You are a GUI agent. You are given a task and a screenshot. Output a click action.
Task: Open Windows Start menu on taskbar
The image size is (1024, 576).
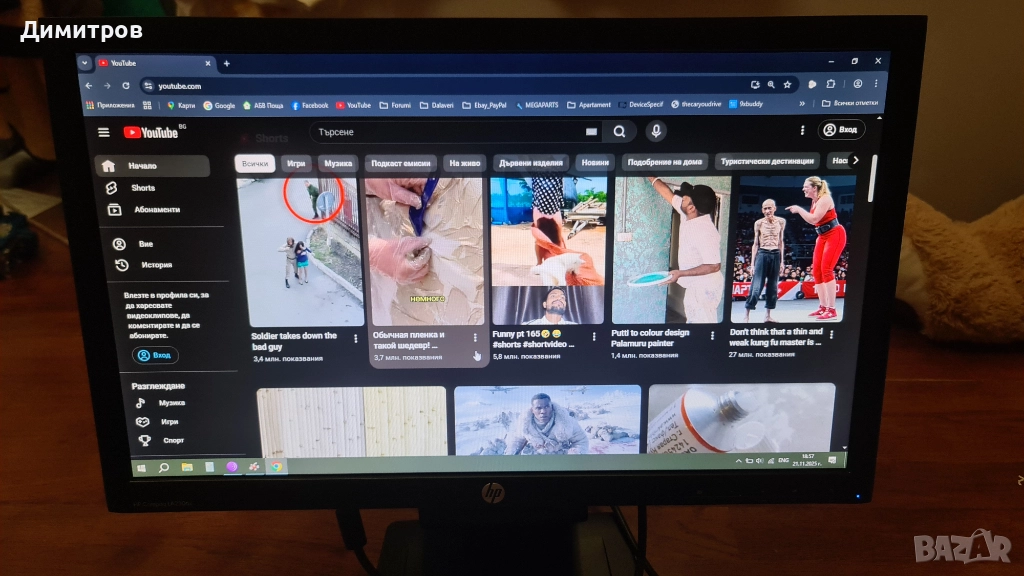point(140,467)
